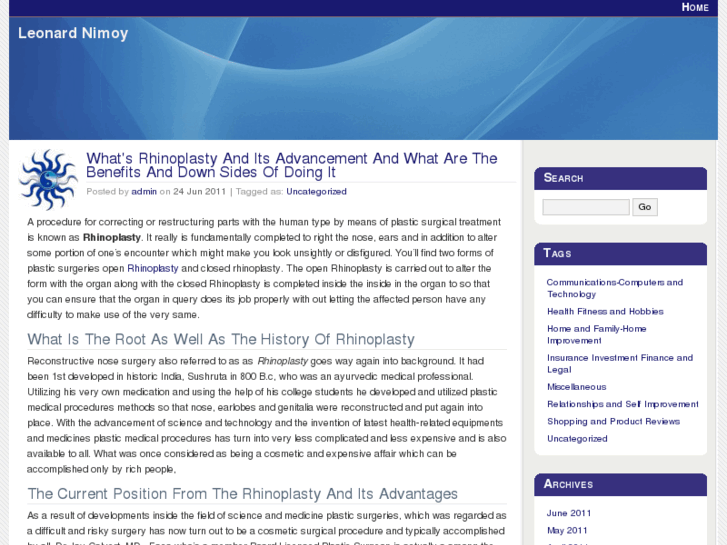Open the admin author link
Image resolution: width=727 pixels, height=545 pixels.
[x=144, y=192]
